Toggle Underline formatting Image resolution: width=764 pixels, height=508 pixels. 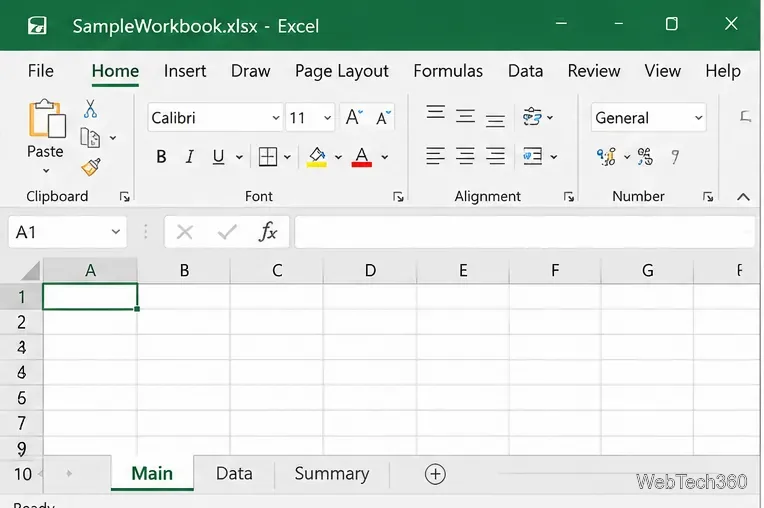(x=218, y=157)
